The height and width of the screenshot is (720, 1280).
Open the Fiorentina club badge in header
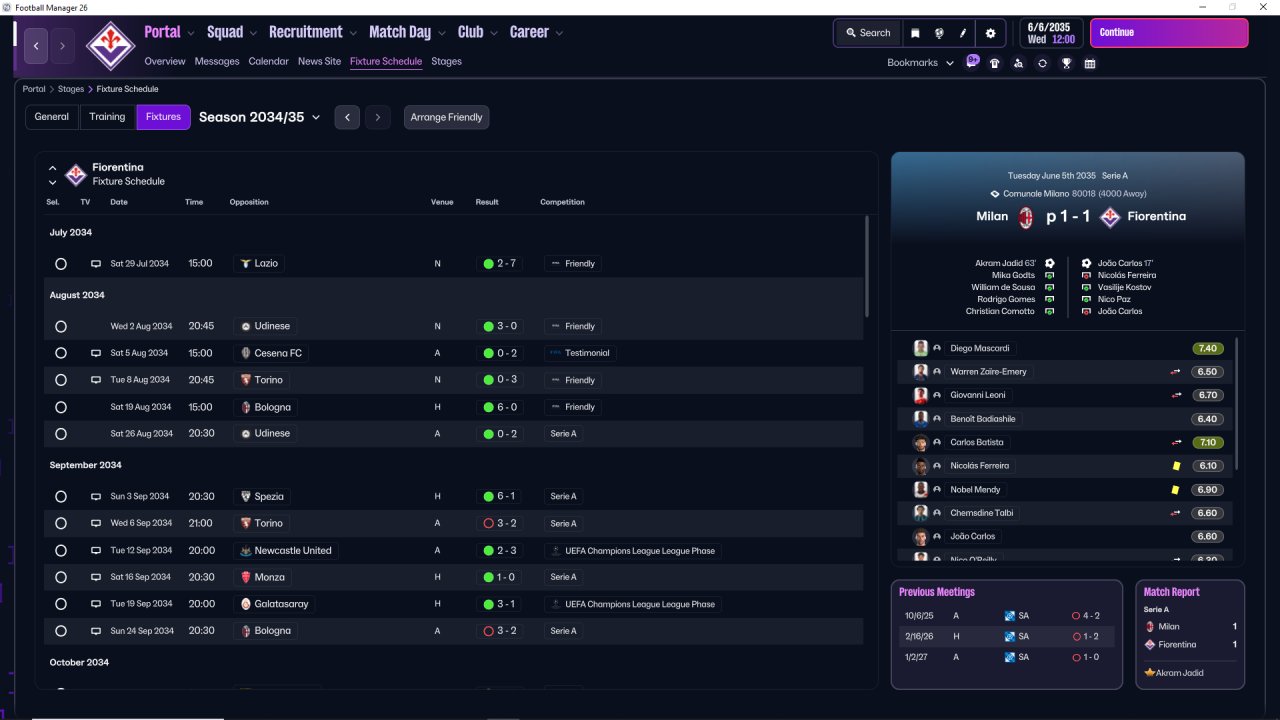[110, 45]
